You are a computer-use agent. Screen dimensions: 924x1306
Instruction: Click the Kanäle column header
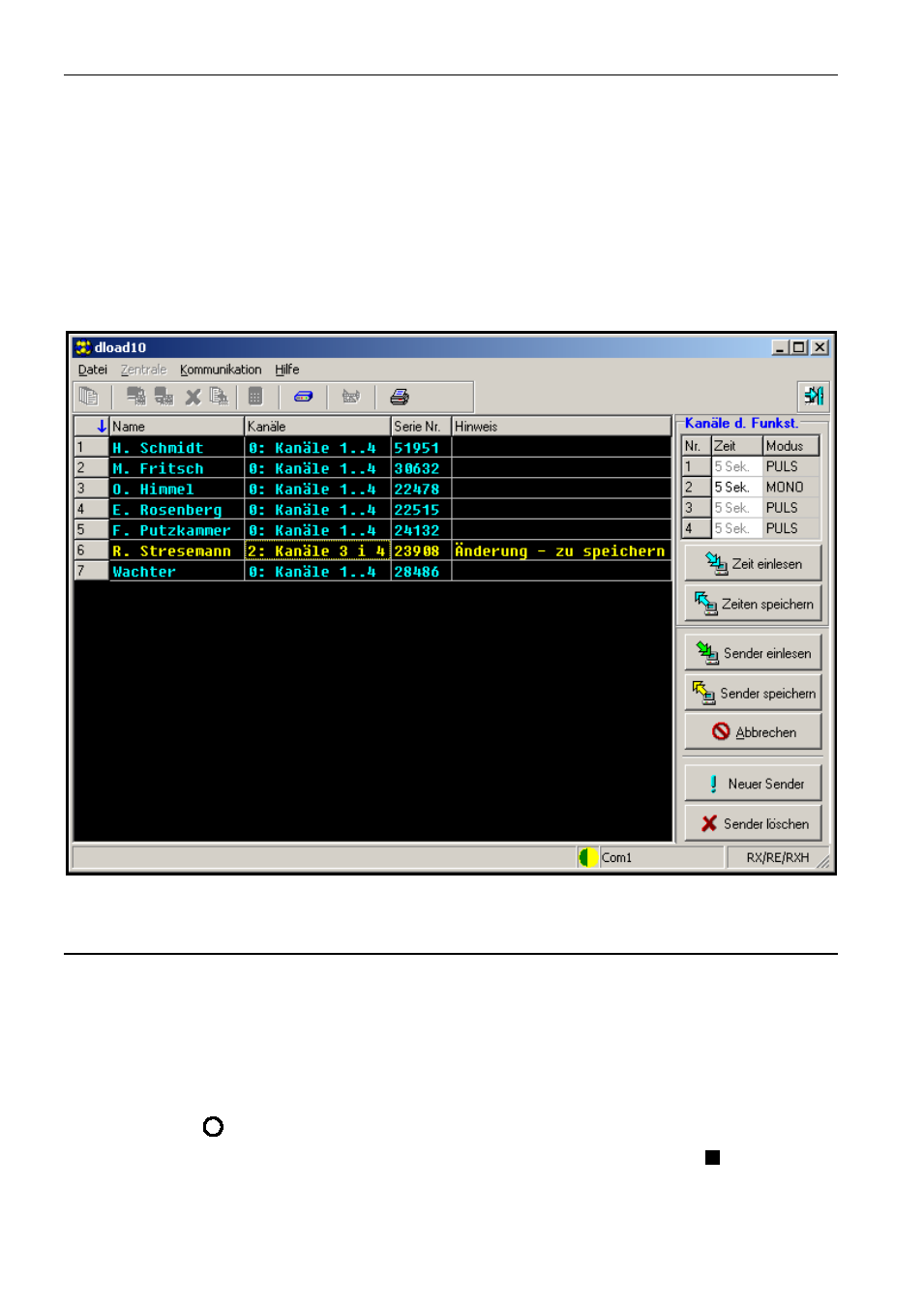click(317, 426)
